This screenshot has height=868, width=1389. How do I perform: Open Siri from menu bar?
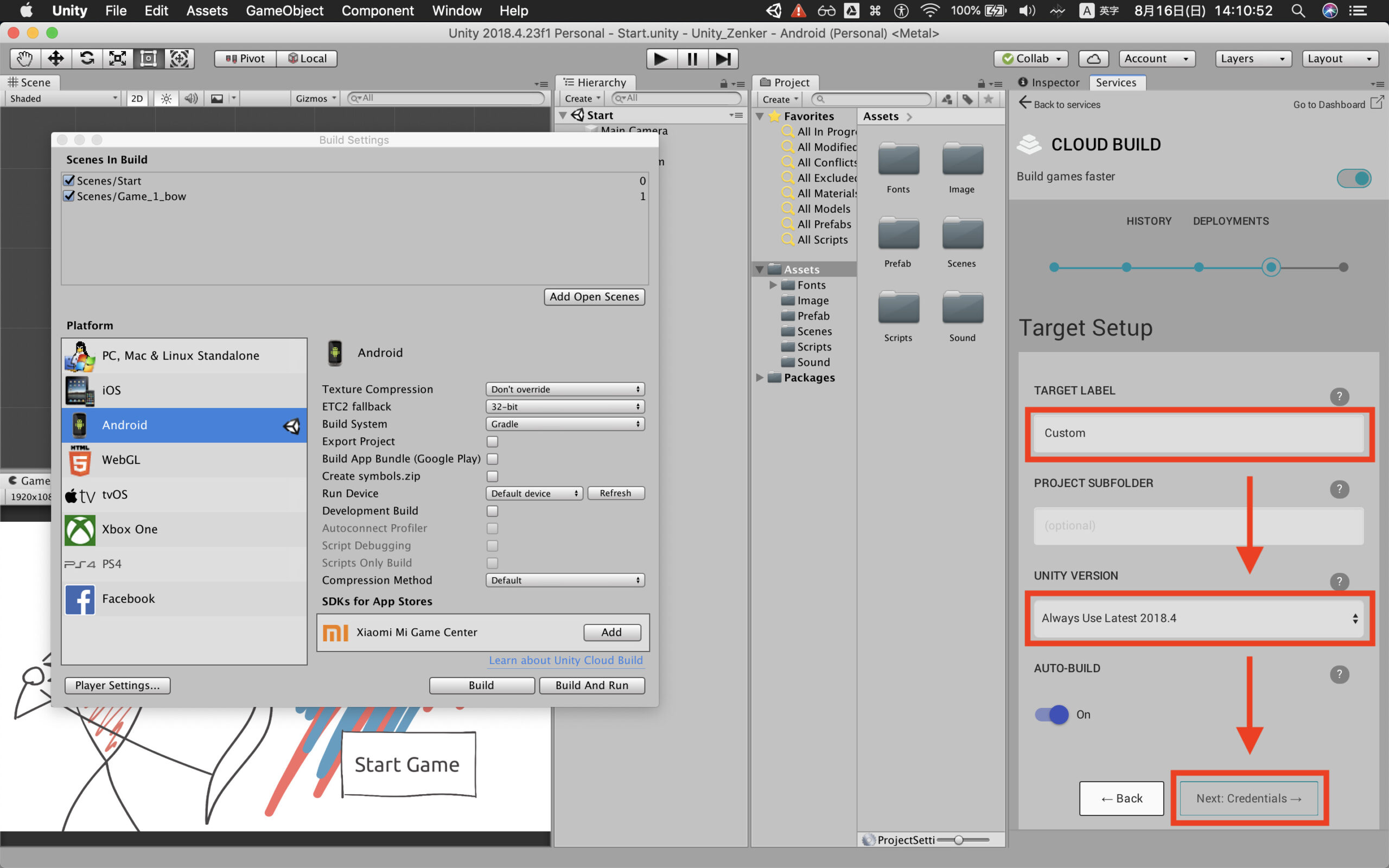tap(1330, 10)
